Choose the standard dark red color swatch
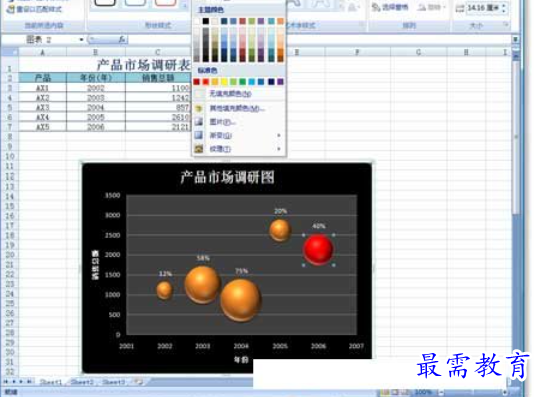This screenshot has height=397, width=538. (x=197, y=82)
